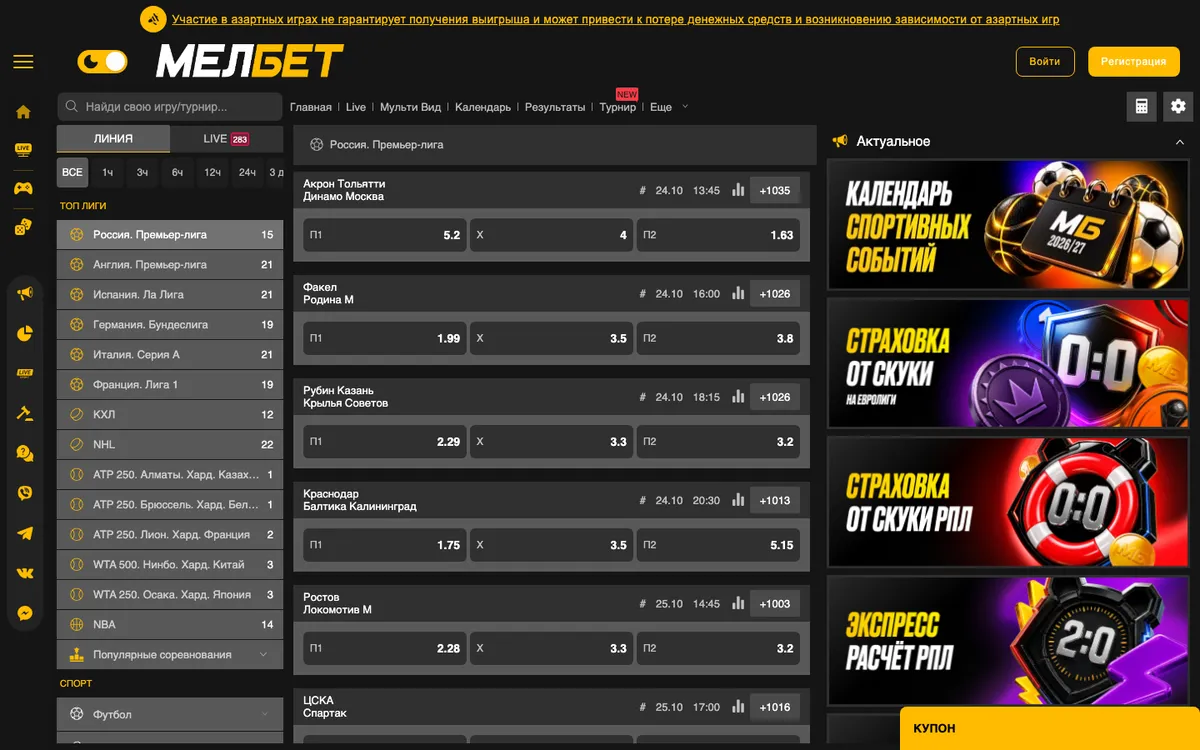The image size is (1200, 750).
Task: Select the 12ч time filter
Action: point(212,173)
